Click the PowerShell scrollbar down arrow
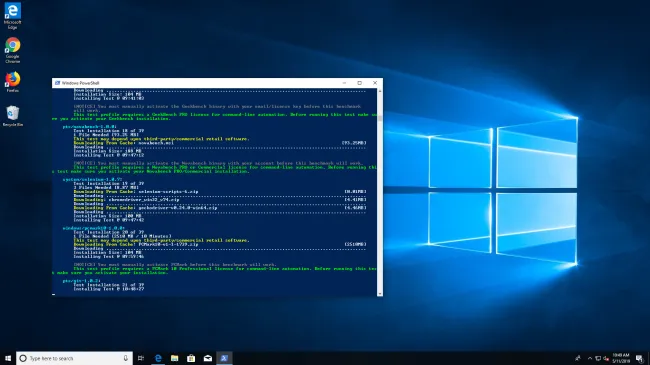The image size is (650, 365). [x=380, y=294]
